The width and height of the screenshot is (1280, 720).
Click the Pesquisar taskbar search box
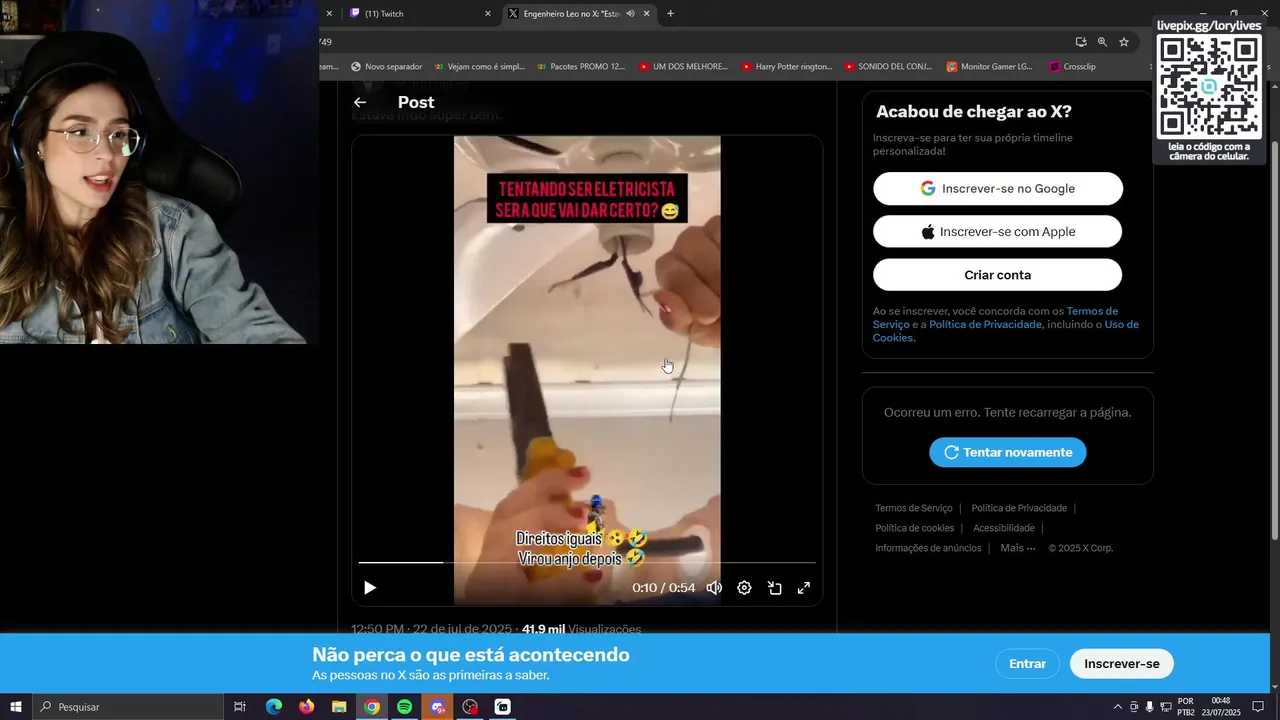(127, 707)
